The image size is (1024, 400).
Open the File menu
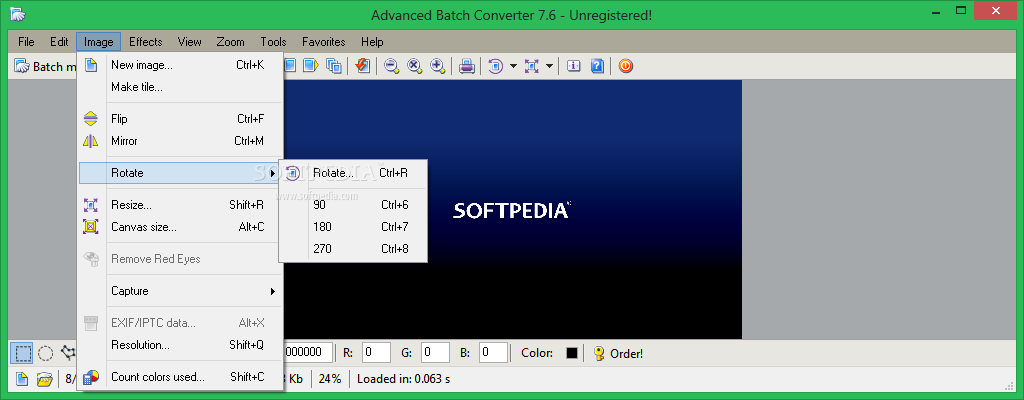click(x=26, y=42)
